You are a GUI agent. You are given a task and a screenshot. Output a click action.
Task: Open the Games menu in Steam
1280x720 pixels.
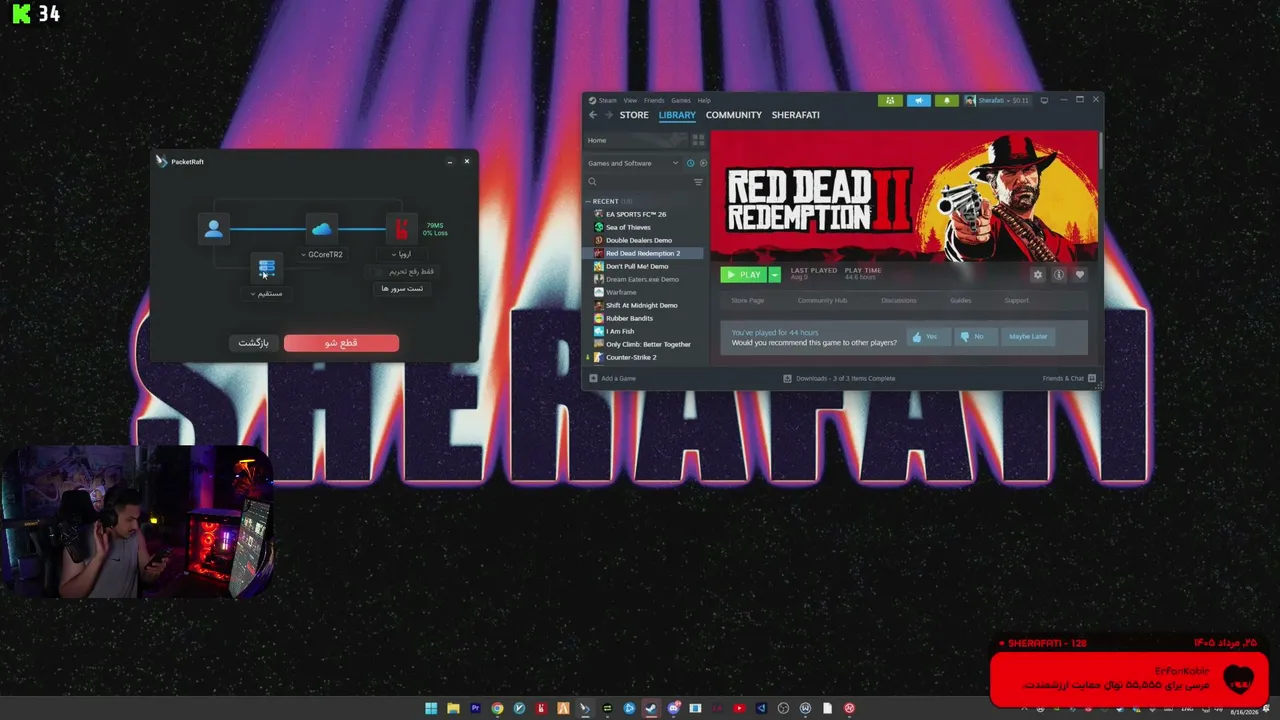(681, 100)
